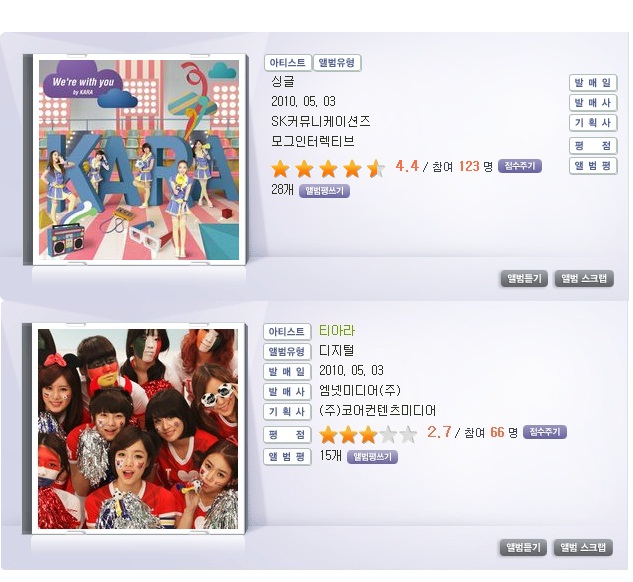Screen dimensions: 633x582
Task: Select the empty fourth star in T-ara rating
Action: pos(388,435)
